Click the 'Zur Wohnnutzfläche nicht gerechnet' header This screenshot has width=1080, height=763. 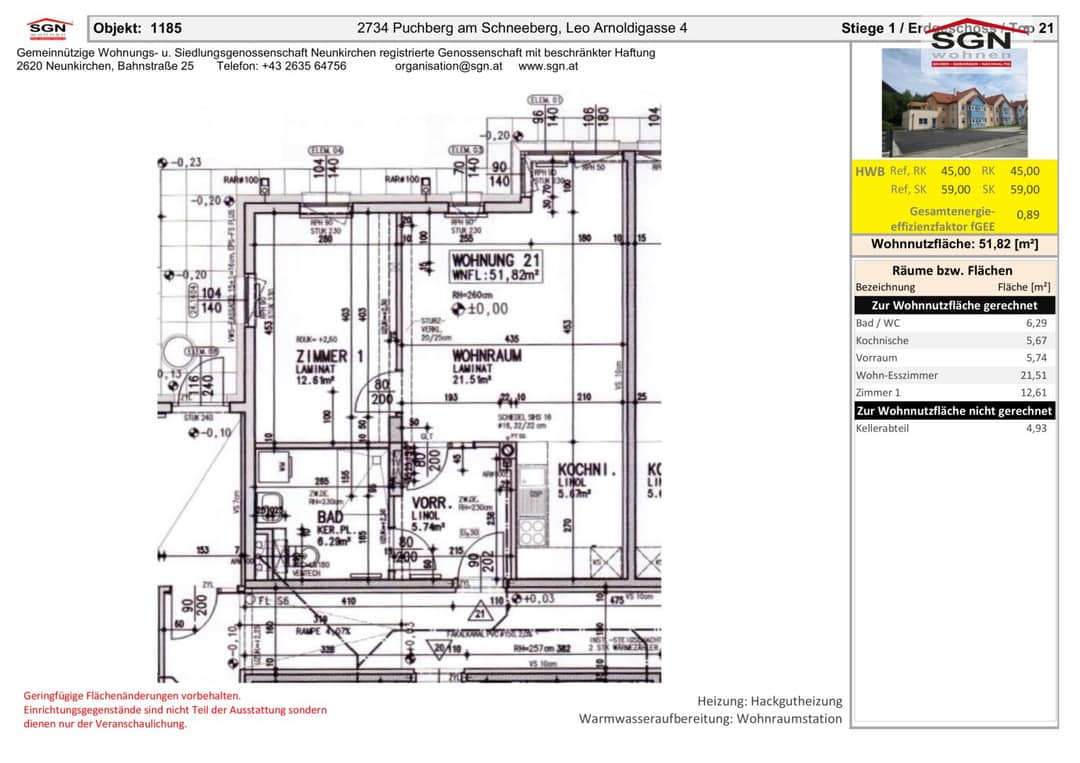click(955, 411)
